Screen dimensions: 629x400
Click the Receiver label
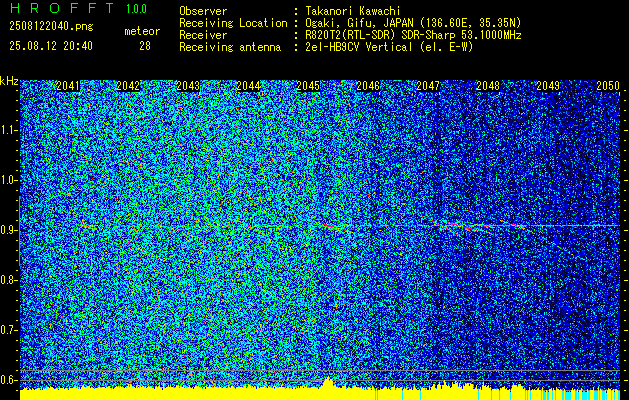203,35
